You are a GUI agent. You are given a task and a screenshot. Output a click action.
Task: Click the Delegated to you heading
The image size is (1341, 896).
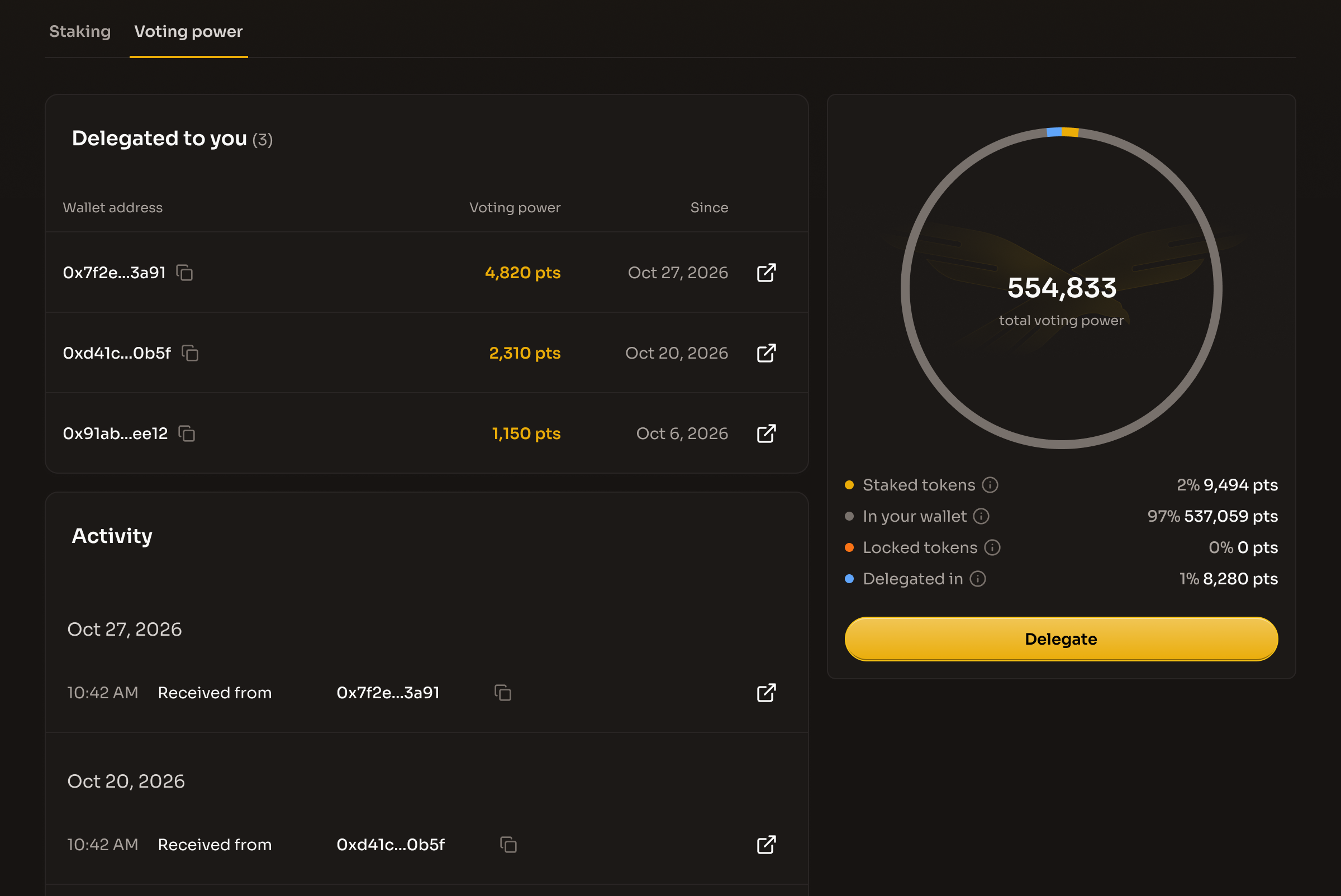159,139
